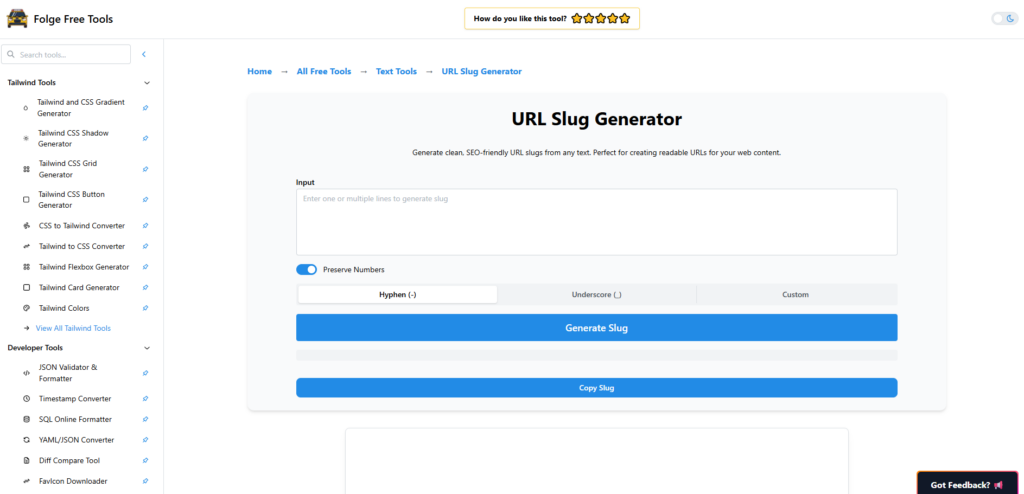Image resolution: width=1024 pixels, height=494 pixels.
Task: Click the Folge Free Tools logo icon
Action: [x=17, y=19]
